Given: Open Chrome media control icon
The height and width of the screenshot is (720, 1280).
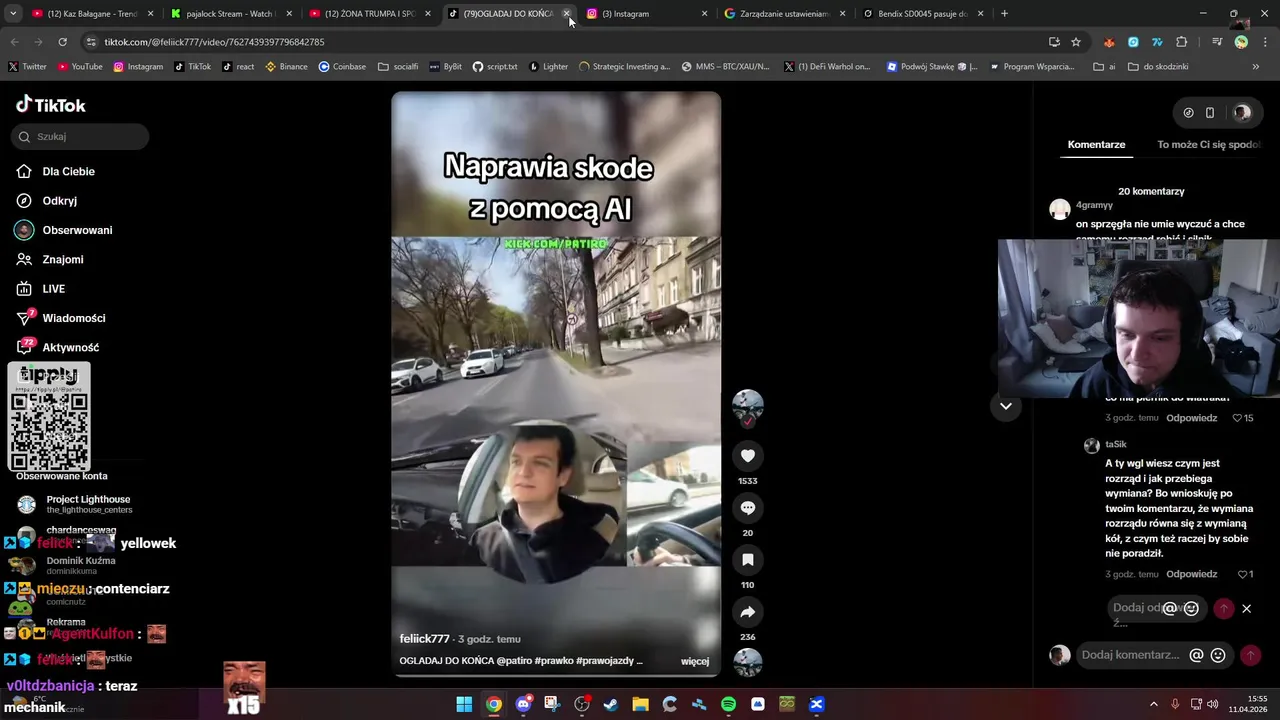Looking at the screenshot, I should [1217, 42].
